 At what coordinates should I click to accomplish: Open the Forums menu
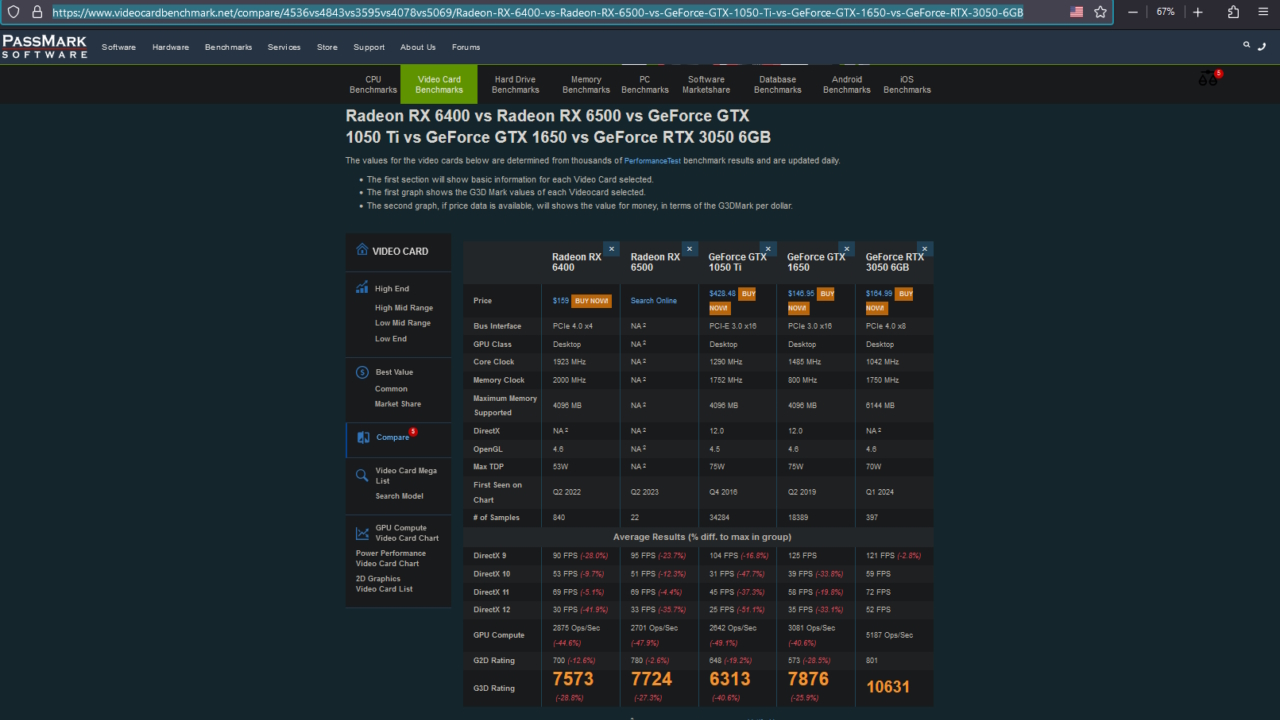466,47
